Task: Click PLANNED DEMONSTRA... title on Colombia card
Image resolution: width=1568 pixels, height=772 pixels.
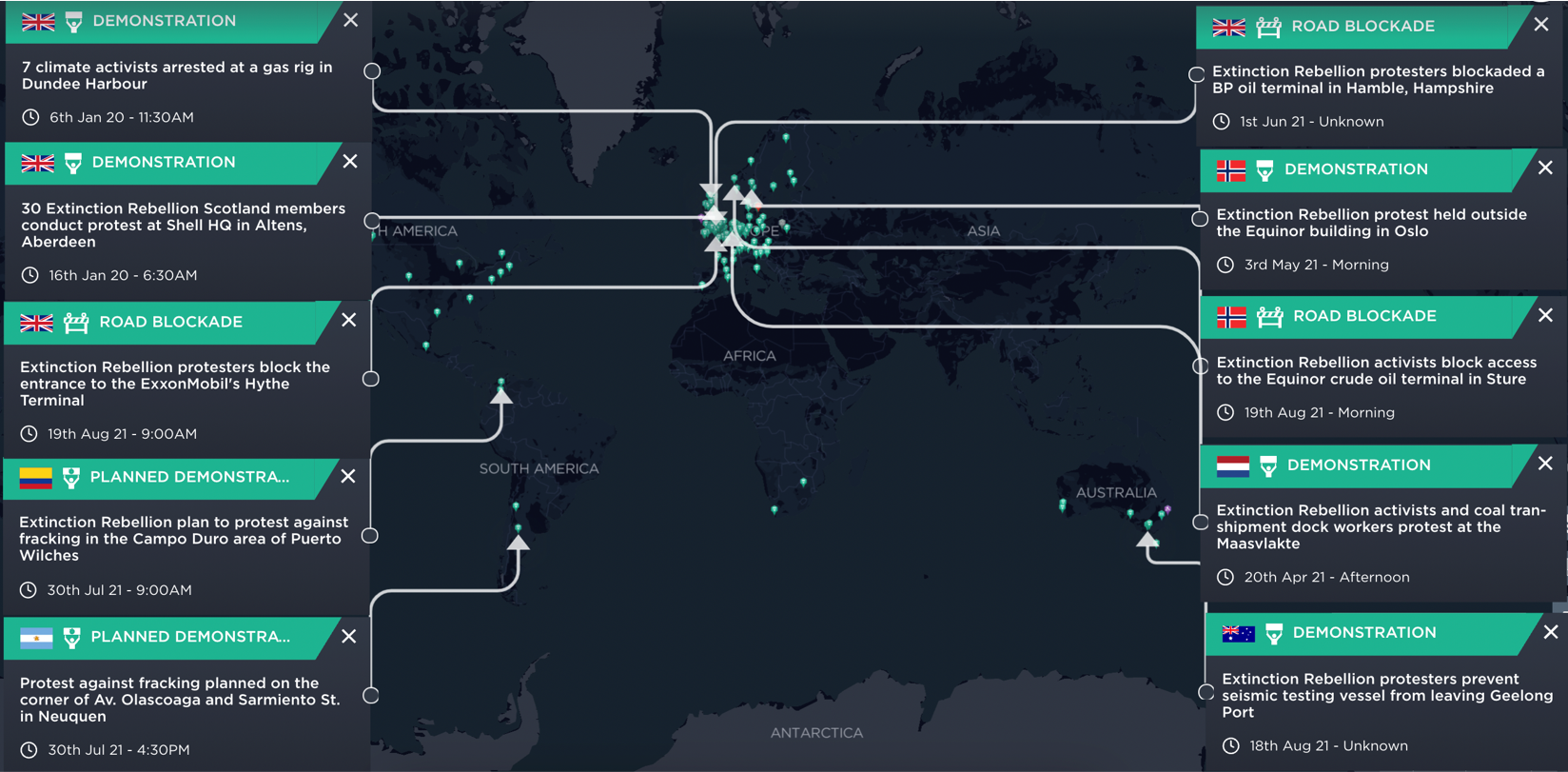Action: [190, 477]
